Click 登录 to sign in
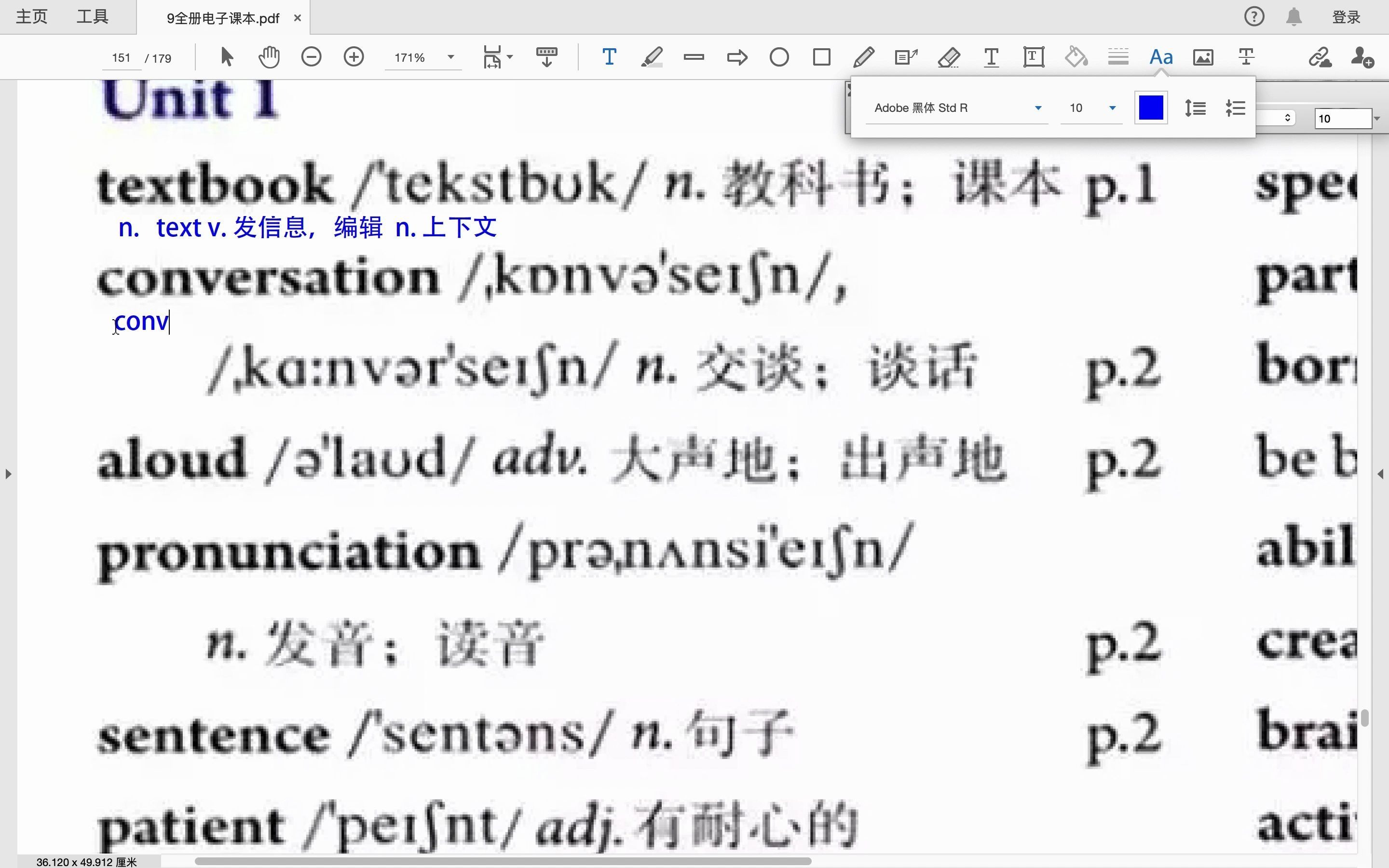Viewport: 1389px width, 868px height. point(1346,17)
